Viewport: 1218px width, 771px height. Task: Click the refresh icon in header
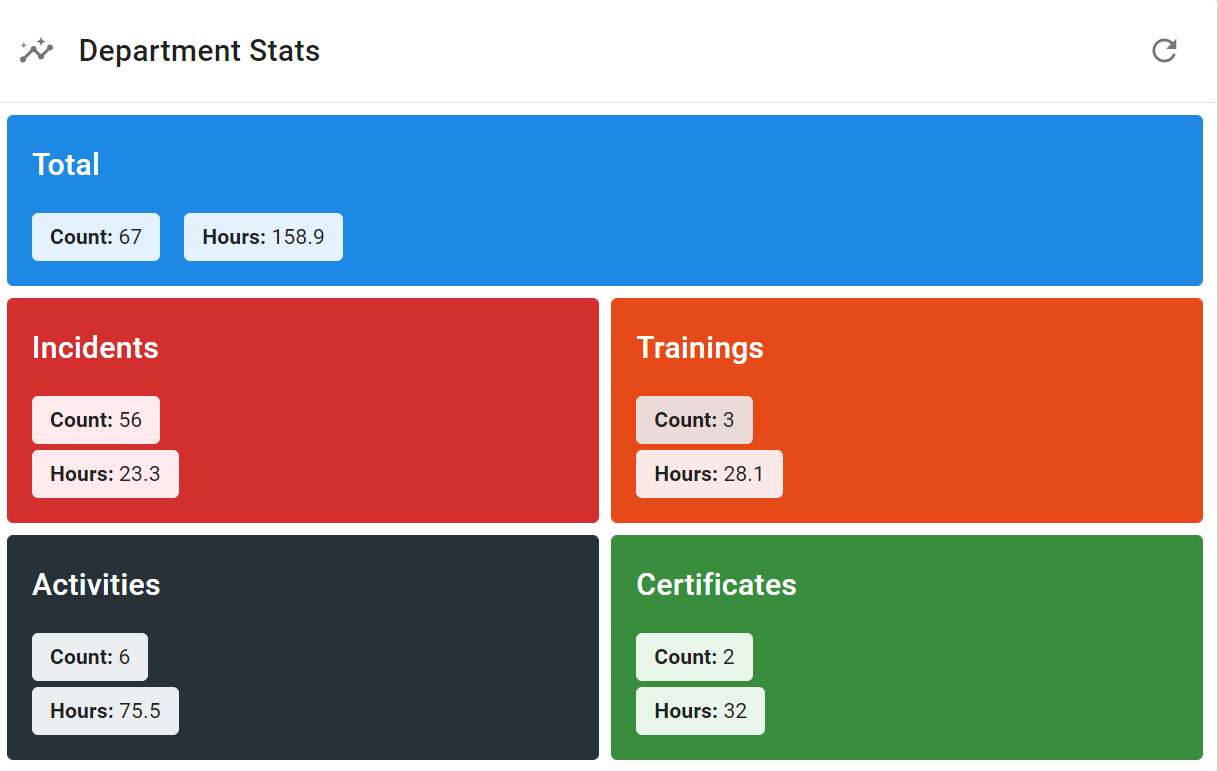[x=1164, y=51]
